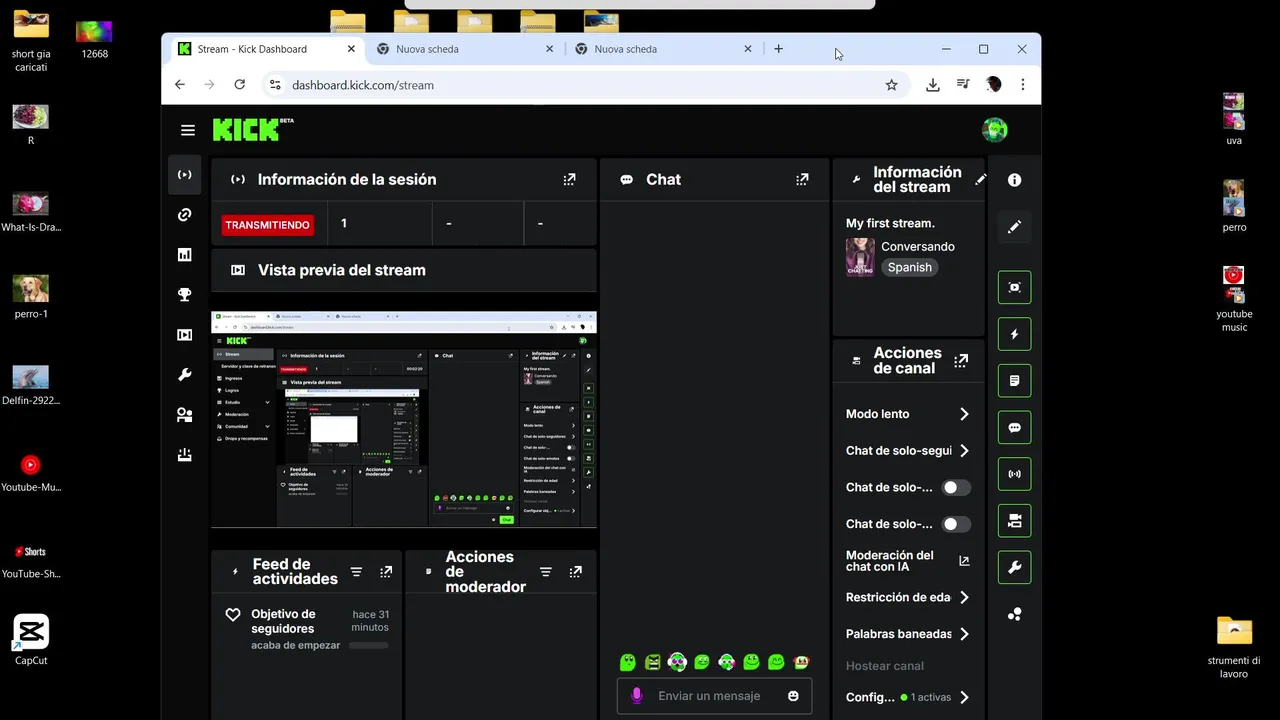Click the pencil edit icon in right toolbar
This screenshot has height=720, width=1280.
pyautogui.click(x=1014, y=227)
